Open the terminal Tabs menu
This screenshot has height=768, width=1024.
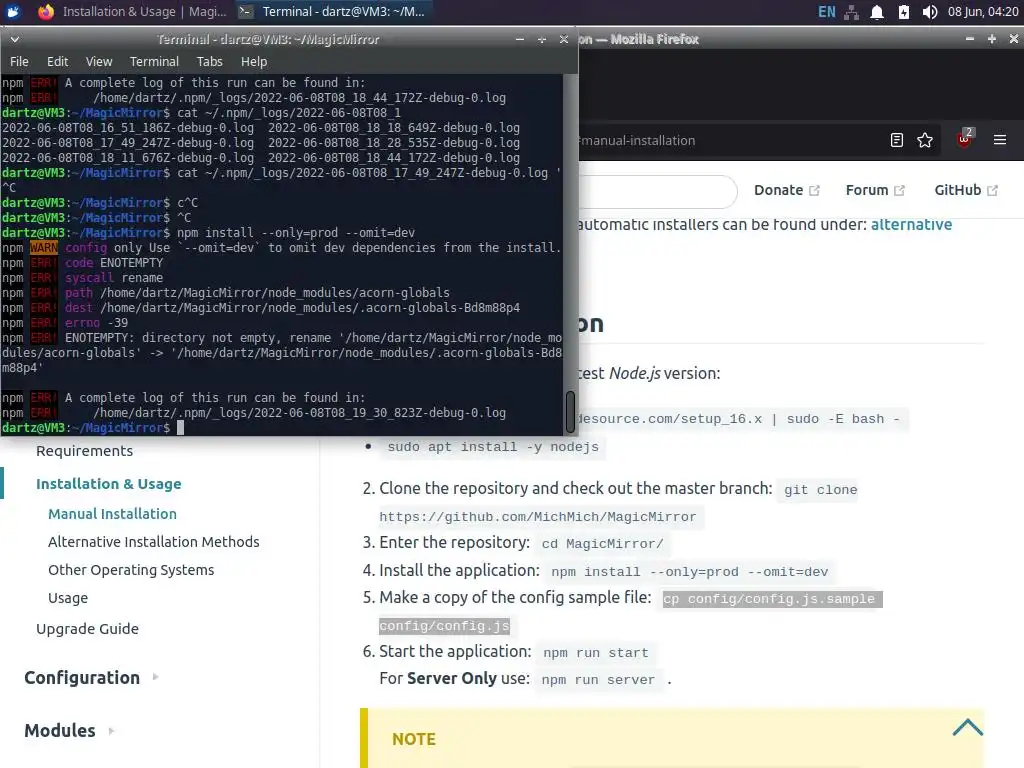[x=210, y=61]
